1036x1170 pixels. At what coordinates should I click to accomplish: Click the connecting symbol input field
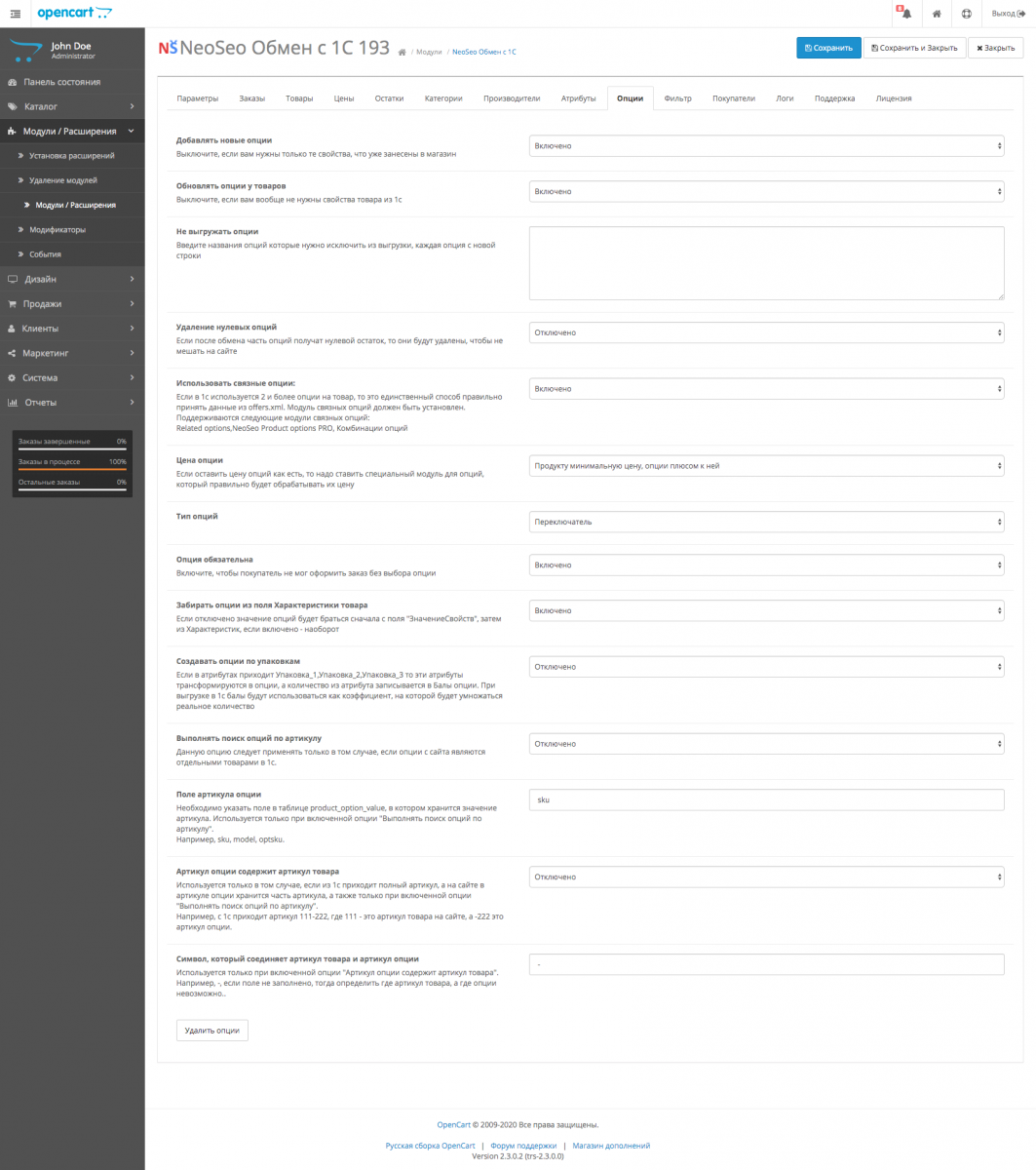(766, 964)
